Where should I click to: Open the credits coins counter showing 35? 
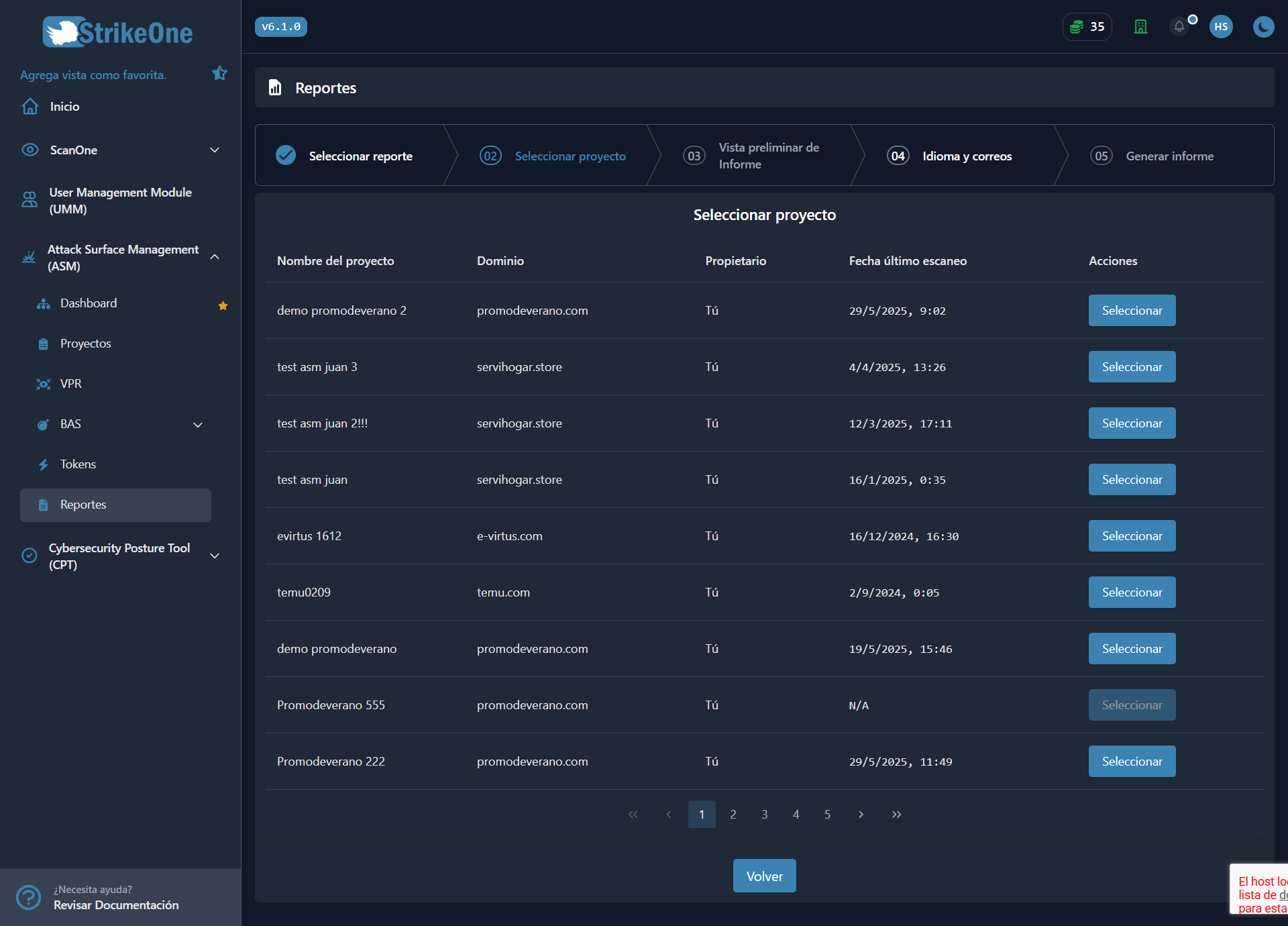pyautogui.click(x=1087, y=27)
